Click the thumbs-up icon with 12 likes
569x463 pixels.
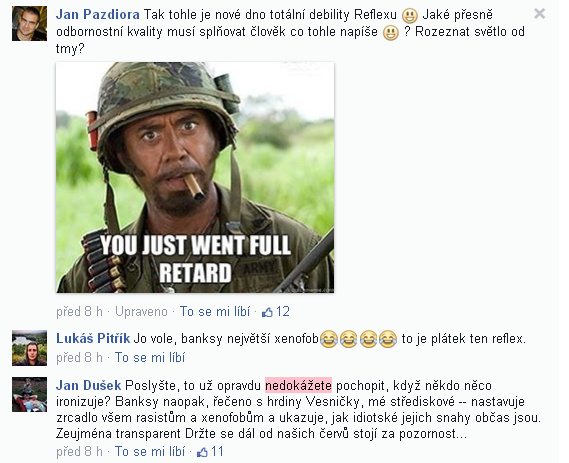pos(267,312)
